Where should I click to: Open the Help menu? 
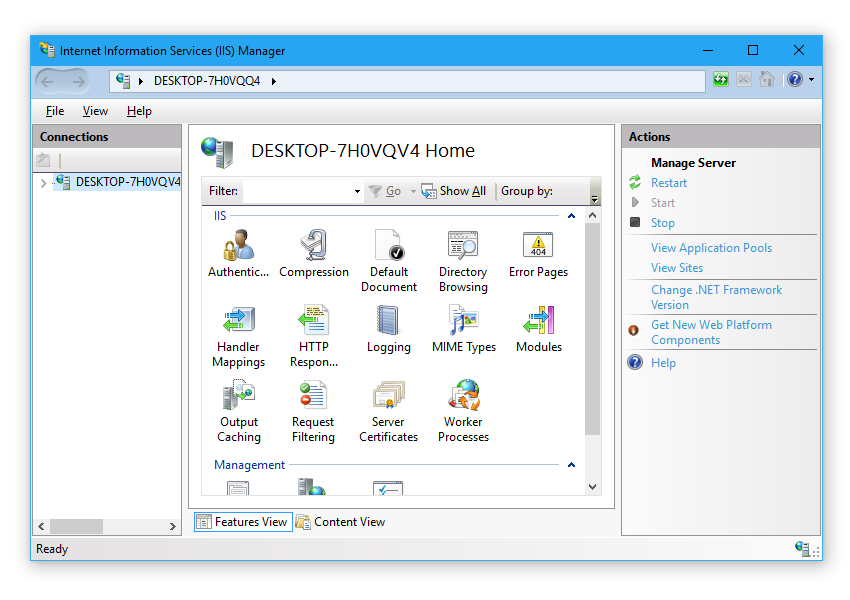[139, 111]
